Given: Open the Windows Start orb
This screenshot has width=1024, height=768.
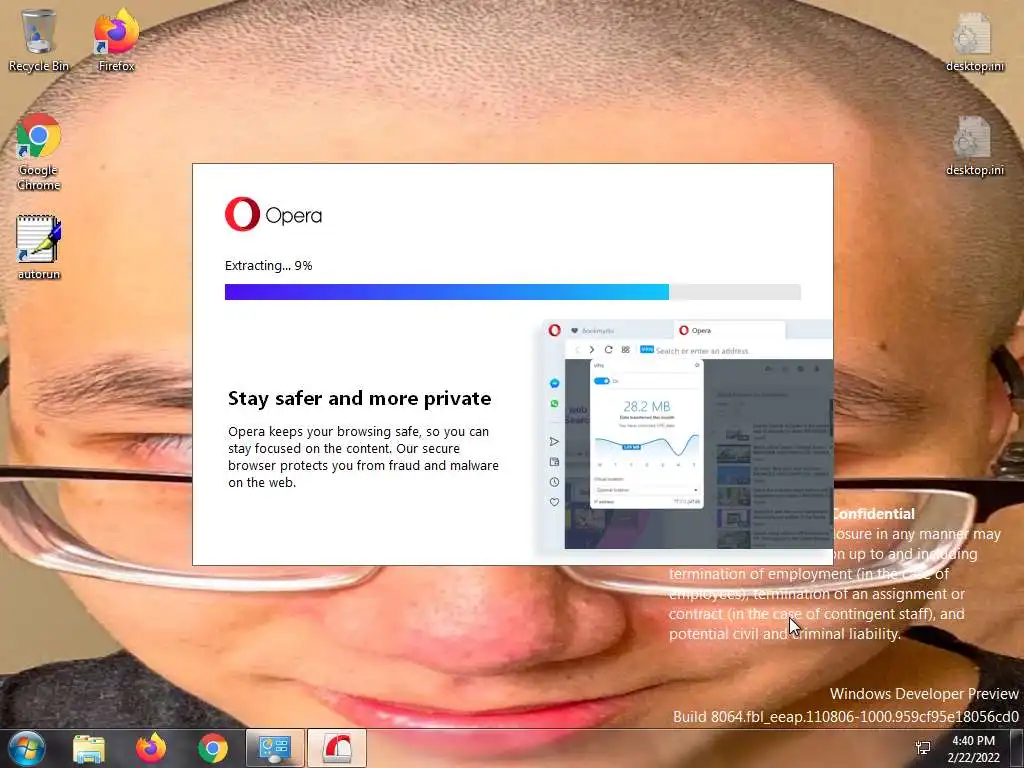Looking at the screenshot, I should [x=27, y=748].
